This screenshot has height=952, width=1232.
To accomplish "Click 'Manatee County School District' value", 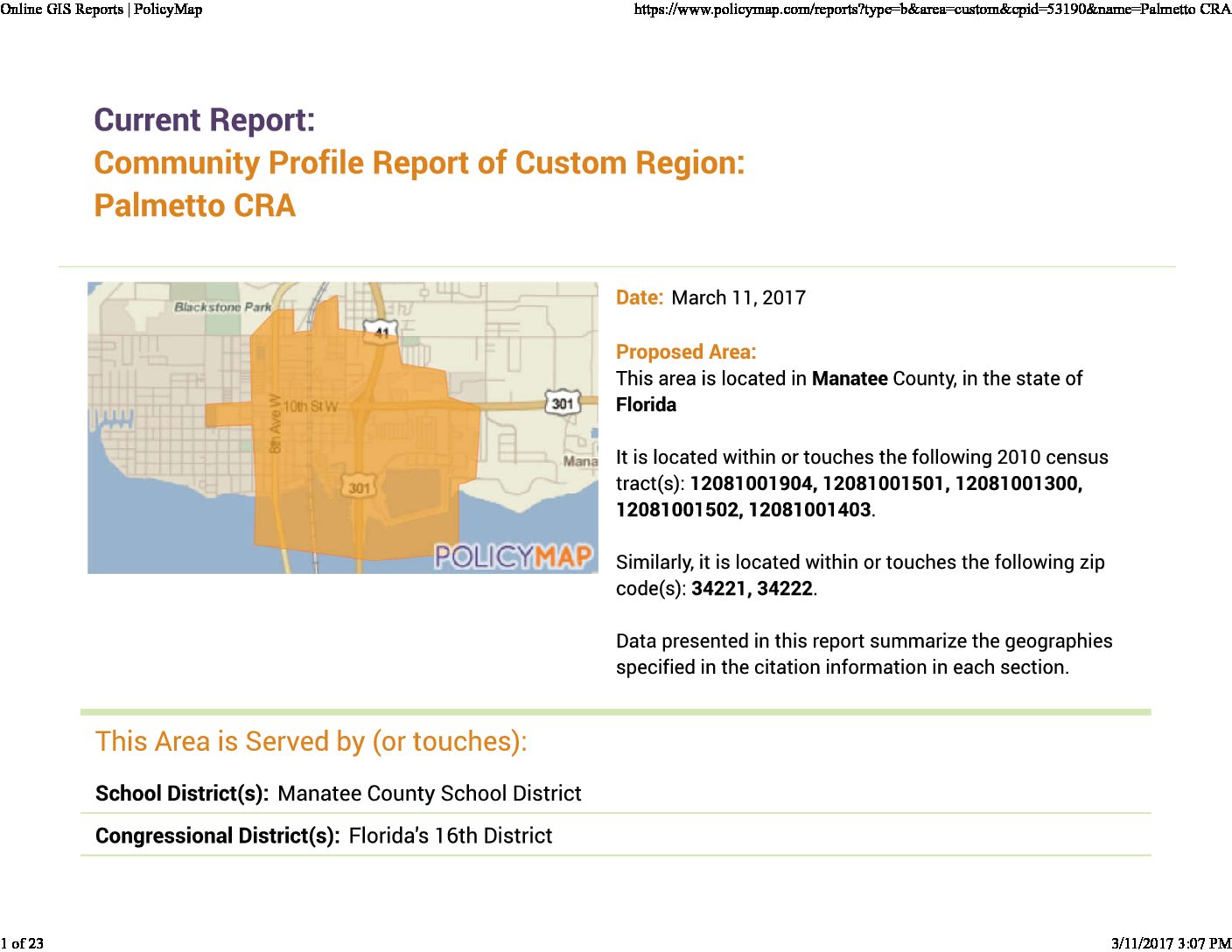I will [x=430, y=794].
